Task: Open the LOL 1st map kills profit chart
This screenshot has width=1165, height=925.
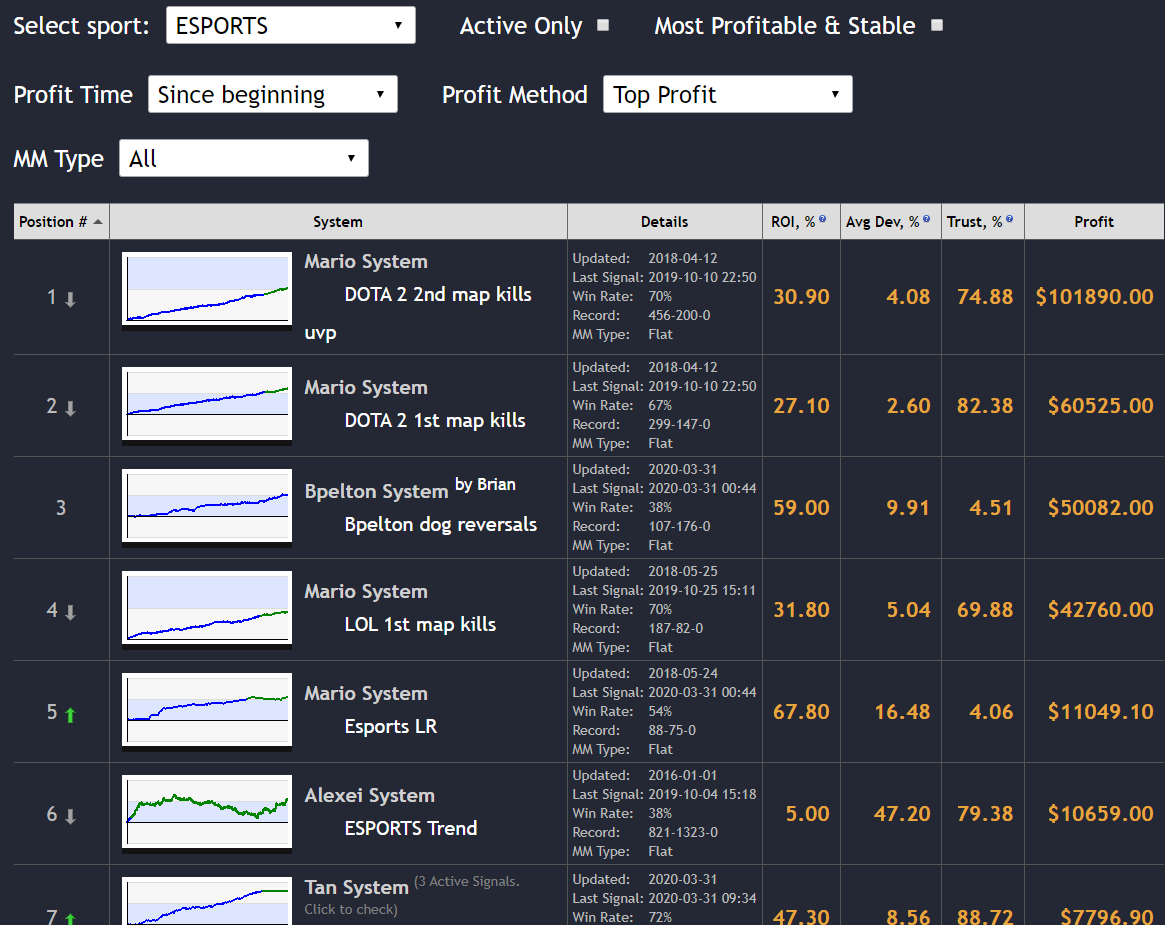Action: pyautogui.click(x=207, y=608)
